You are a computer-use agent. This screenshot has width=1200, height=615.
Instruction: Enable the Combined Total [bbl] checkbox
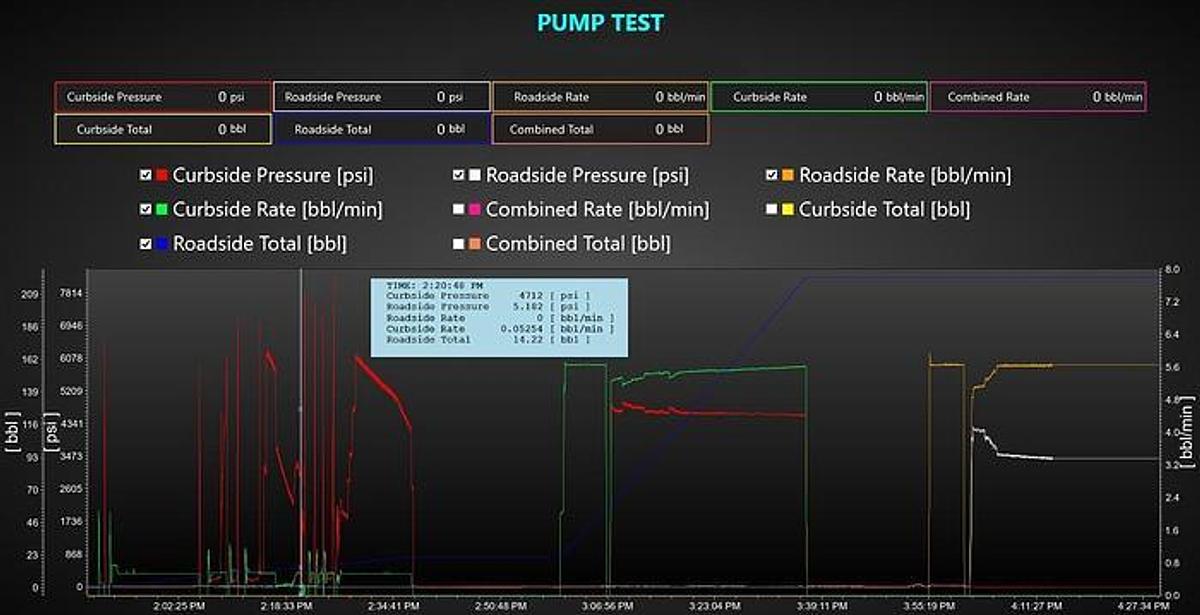pyautogui.click(x=459, y=244)
